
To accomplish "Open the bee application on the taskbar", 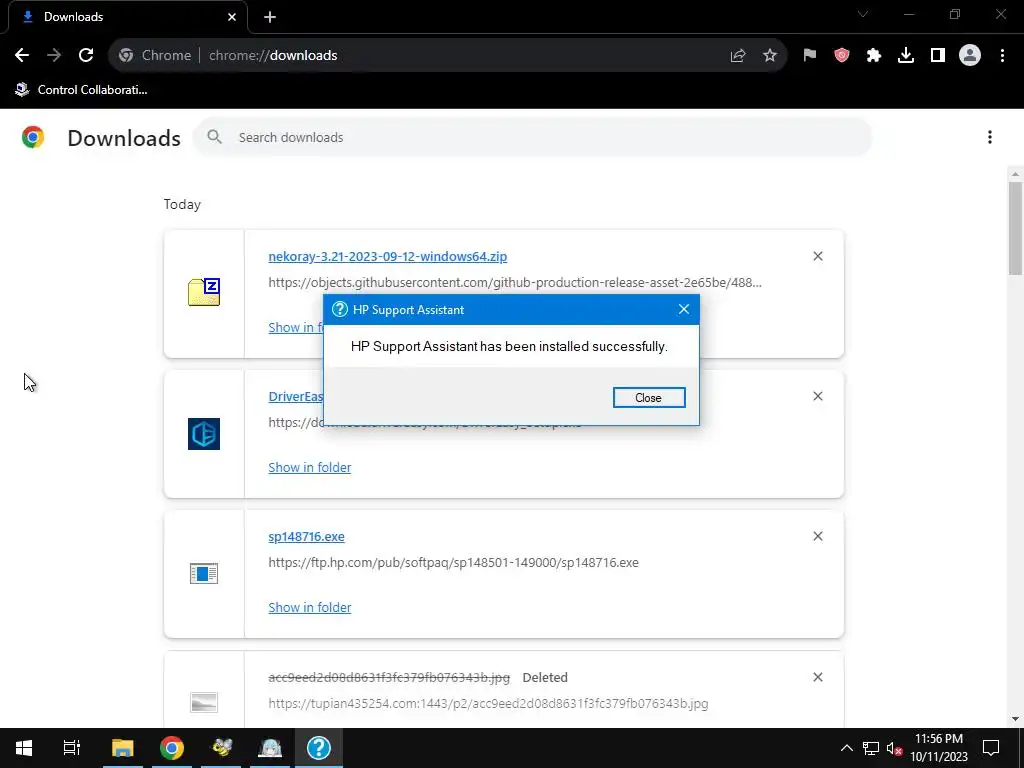I will click(221, 748).
